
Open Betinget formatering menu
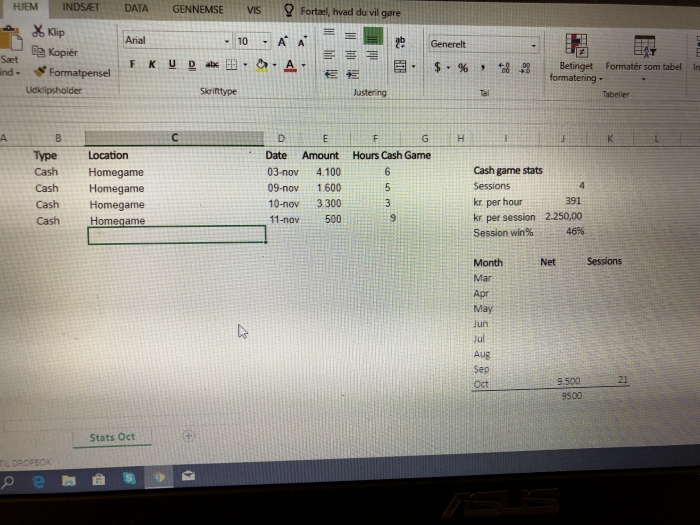tap(576, 58)
